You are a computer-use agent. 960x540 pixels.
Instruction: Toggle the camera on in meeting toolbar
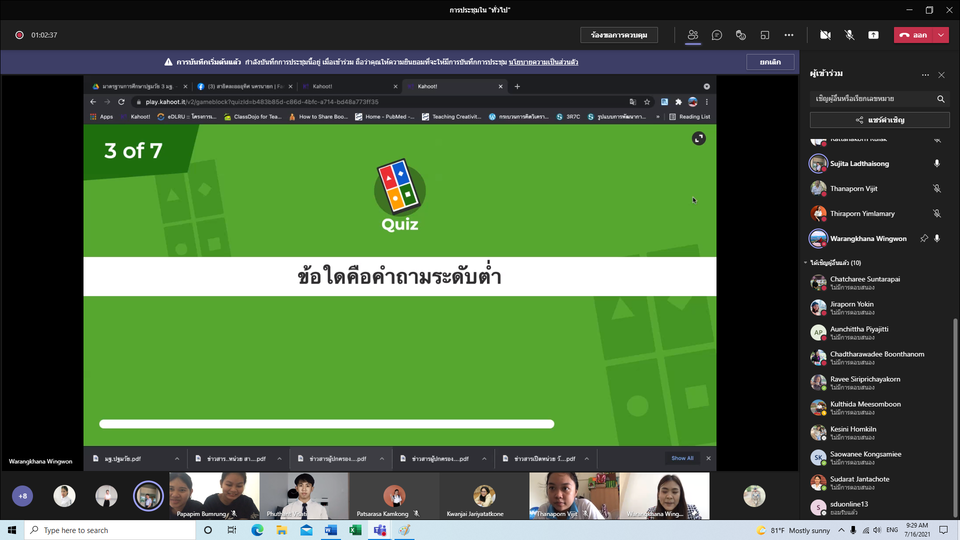tap(825, 35)
